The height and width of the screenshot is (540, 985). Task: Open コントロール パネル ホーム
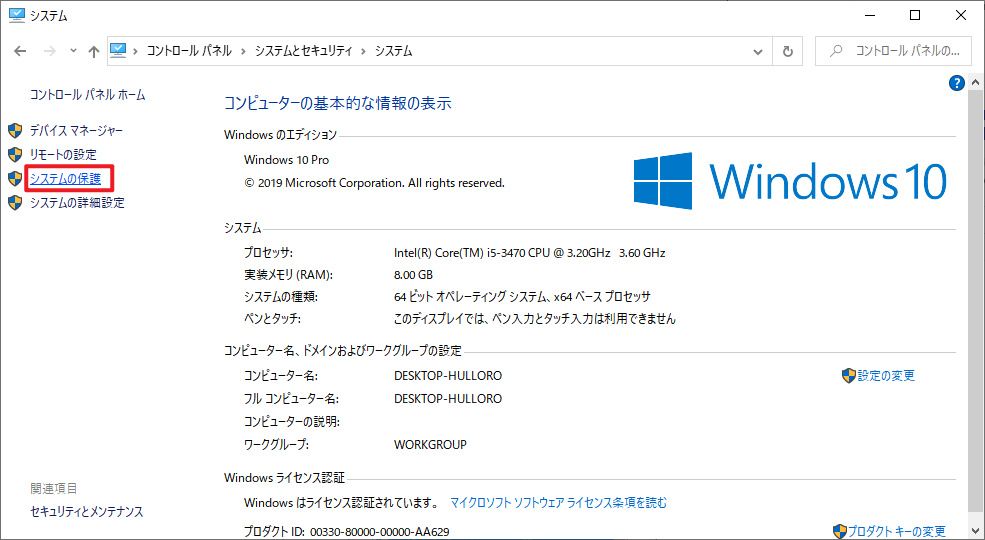click(x=87, y=95)
